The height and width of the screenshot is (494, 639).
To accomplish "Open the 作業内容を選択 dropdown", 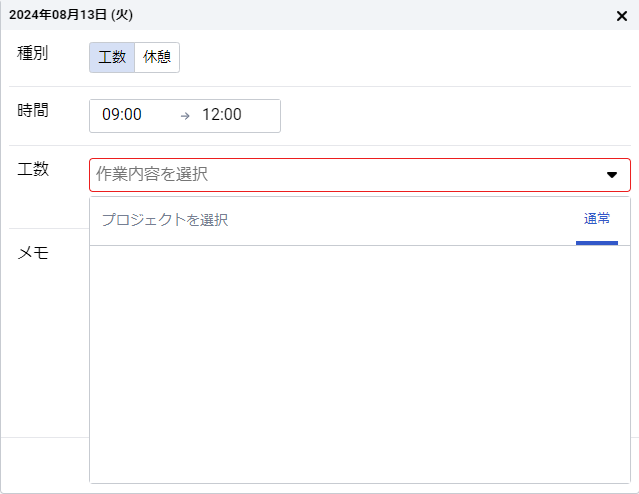I will (x=360, y=175).
